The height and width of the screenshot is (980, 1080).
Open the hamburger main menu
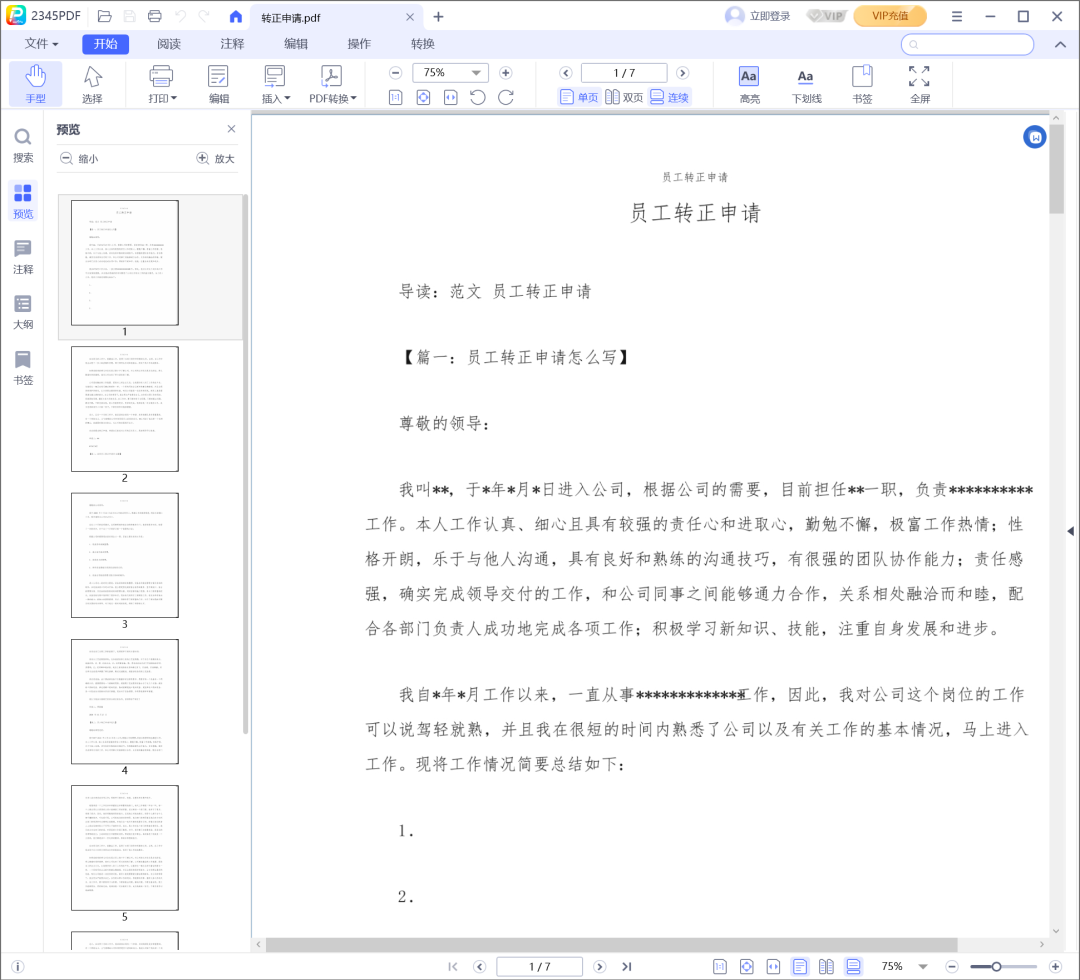pyautogui.click(x=957, y=16)
